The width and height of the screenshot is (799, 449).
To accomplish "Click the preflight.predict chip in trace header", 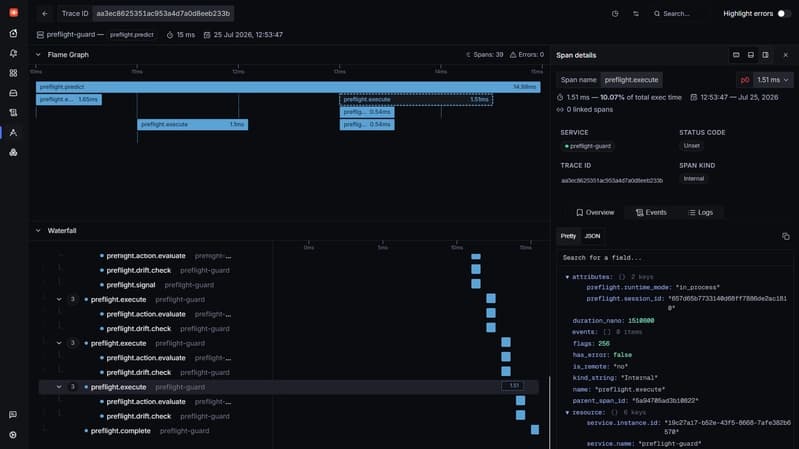I will coord(131,35).
